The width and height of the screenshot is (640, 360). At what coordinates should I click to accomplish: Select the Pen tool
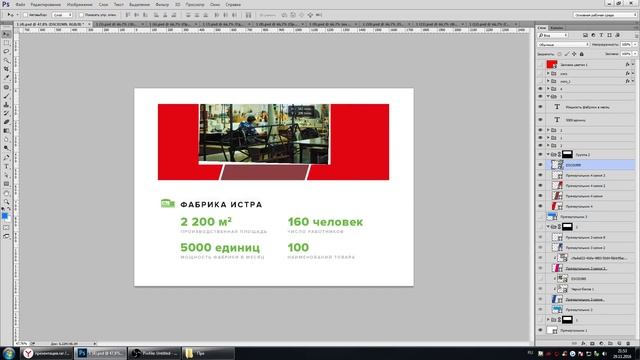pos(6,158)
